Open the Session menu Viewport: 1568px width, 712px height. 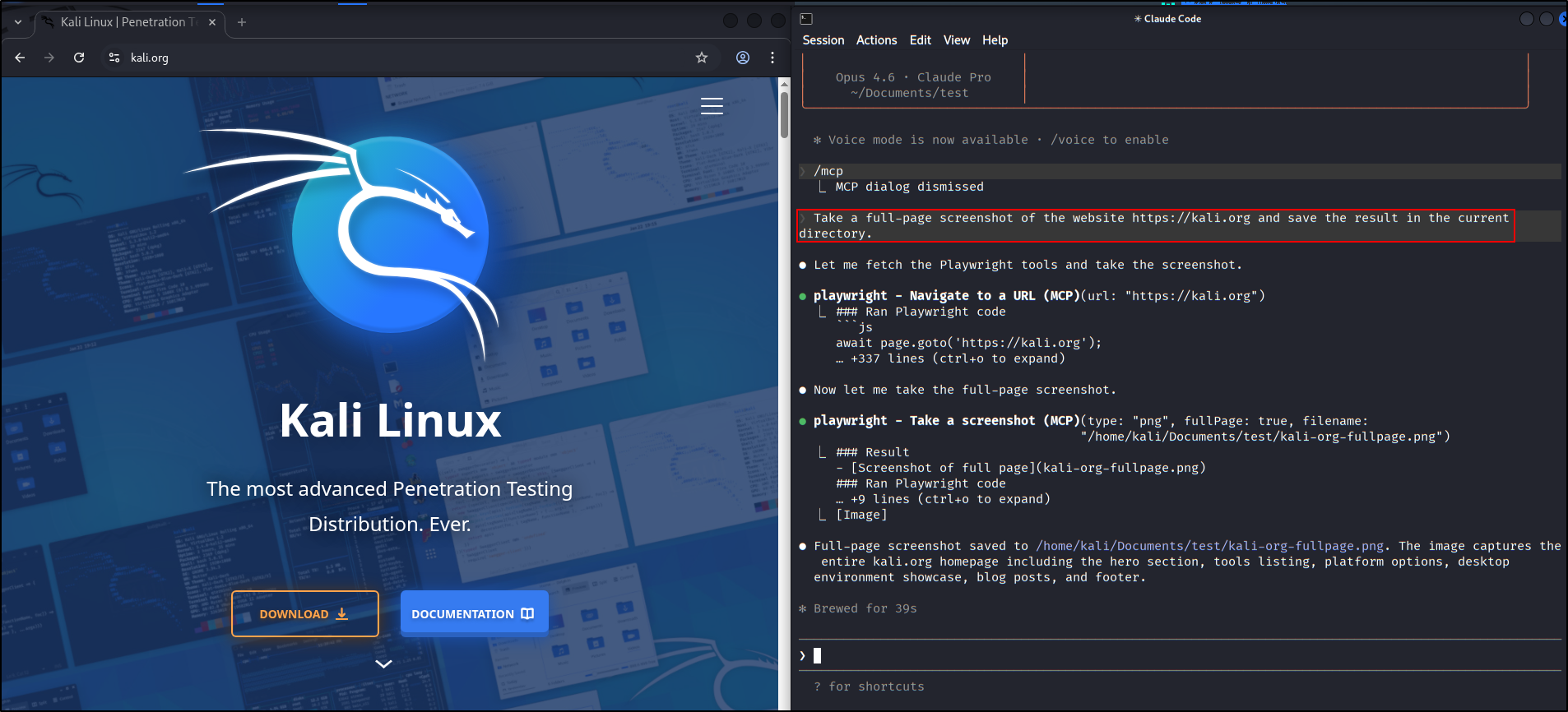(x=823, y=40)
